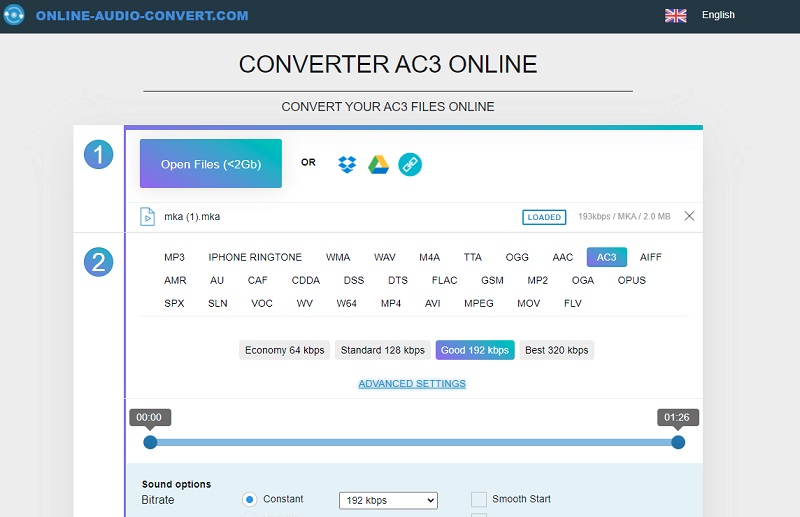Choose Standard 128 kbps quality
800x517 pixels.
tap(383, 350)
